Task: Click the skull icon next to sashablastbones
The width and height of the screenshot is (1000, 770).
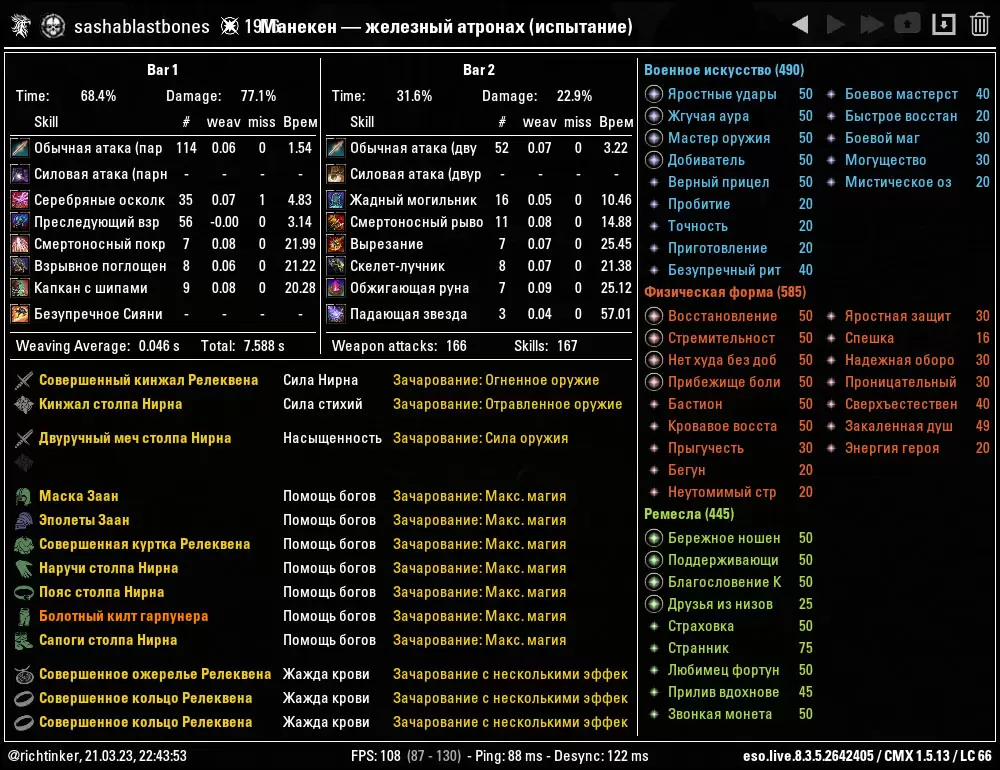Action: pos(53,26)
